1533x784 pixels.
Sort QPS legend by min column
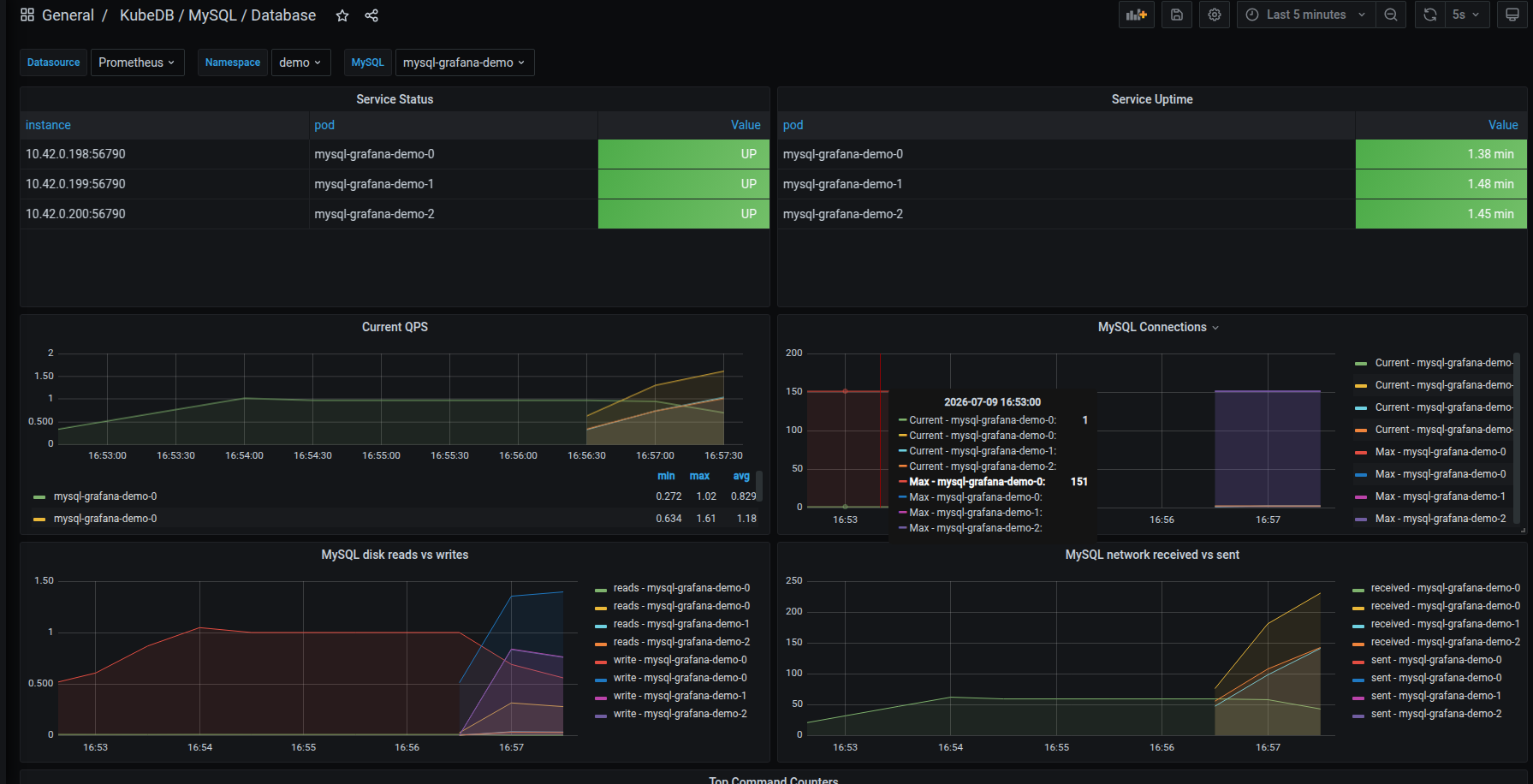coord(666,476)
